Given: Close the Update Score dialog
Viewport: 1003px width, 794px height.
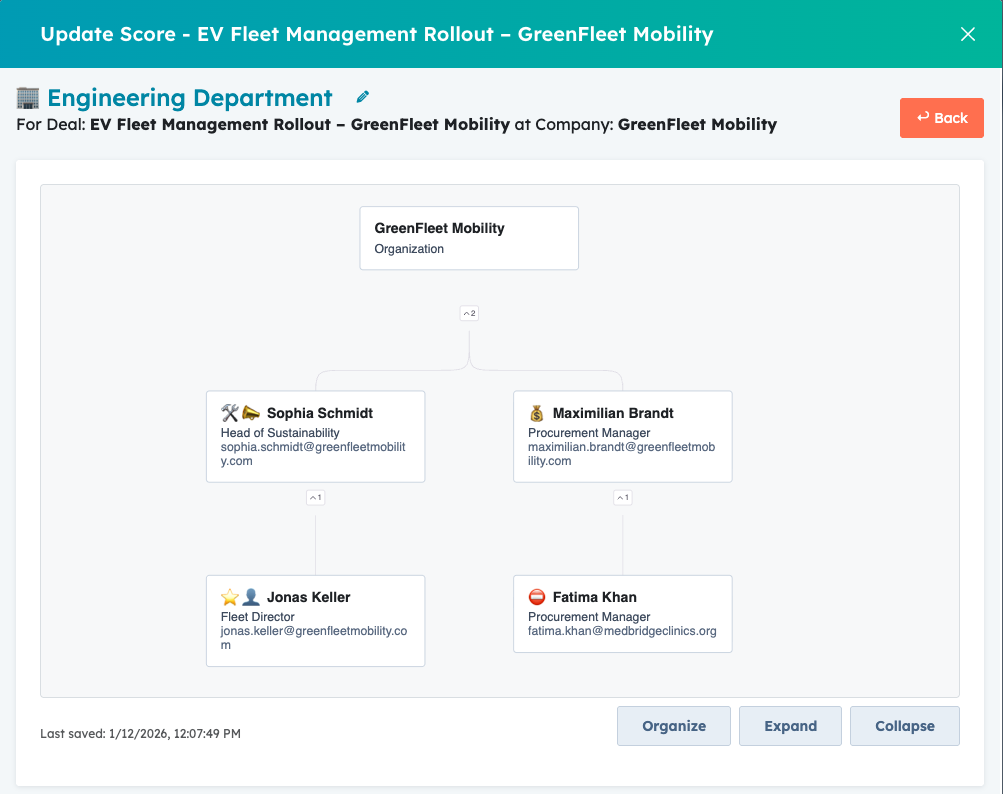Looking at the screenshot, I should [967, 34].
